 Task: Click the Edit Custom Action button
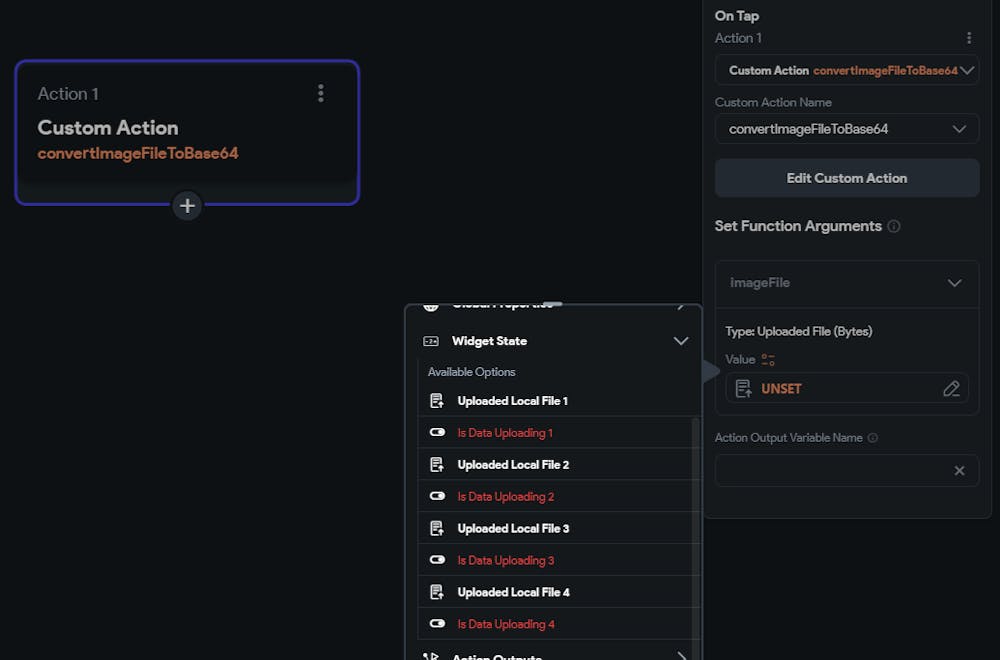846,177
